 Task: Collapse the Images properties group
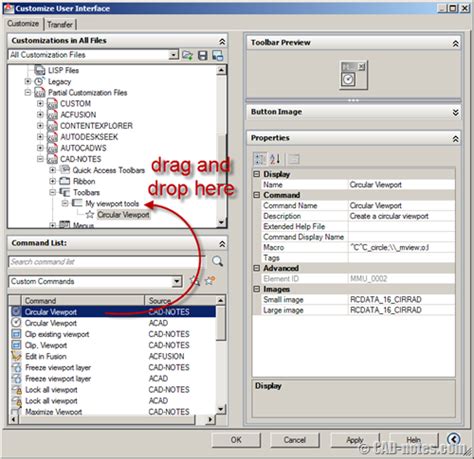[257, 289]
